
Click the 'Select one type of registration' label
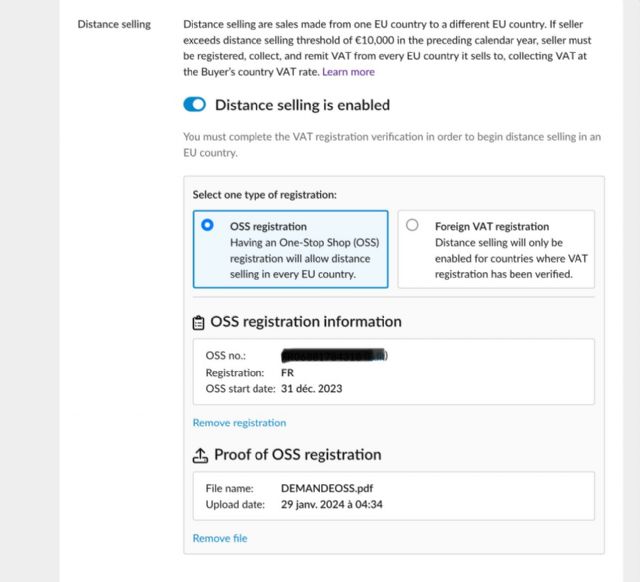click(264, 194)
